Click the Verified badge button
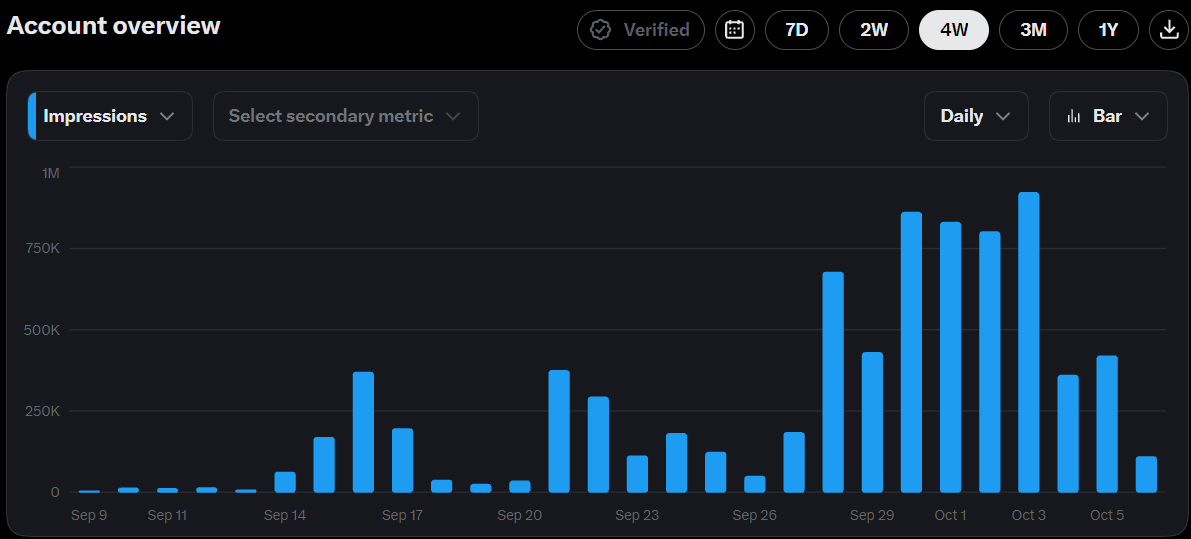1191x539 pixels. 641,30
